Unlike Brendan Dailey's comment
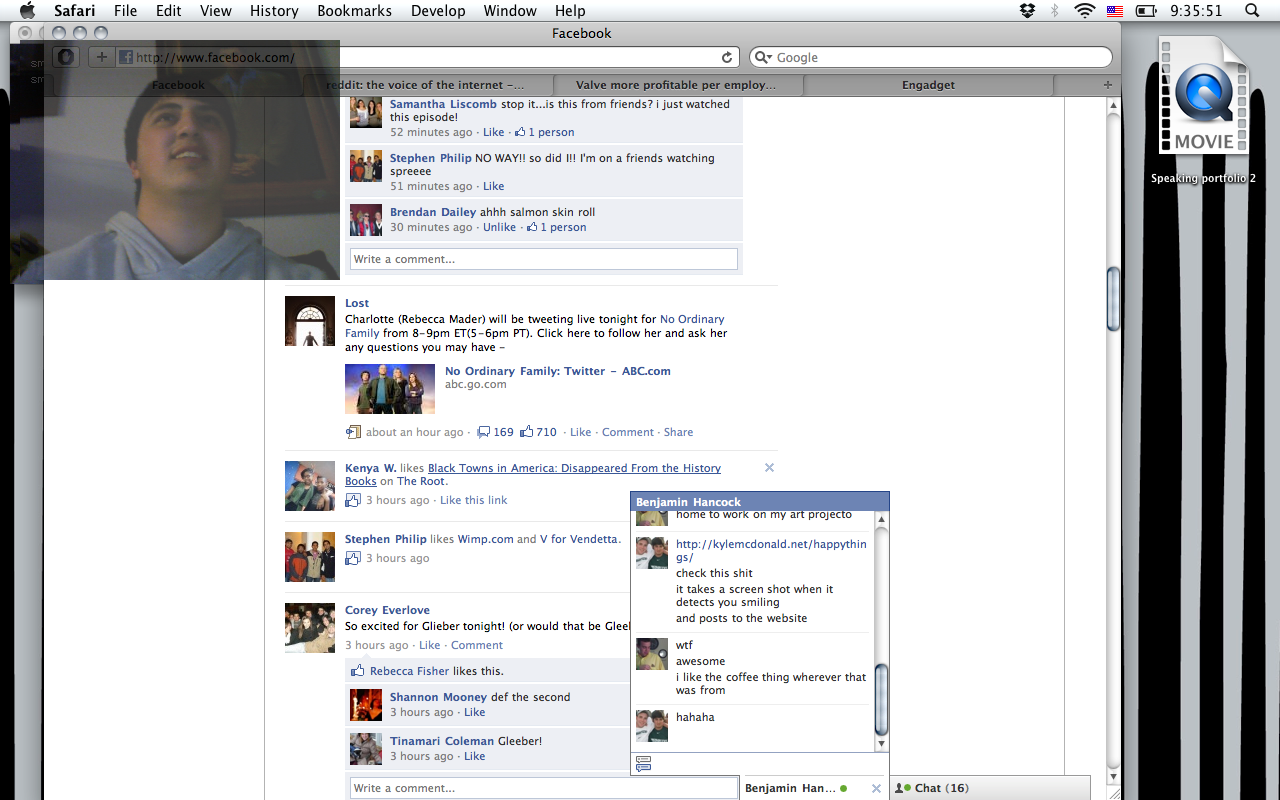Viewport: 1280px width, 800px height. (499, 227)
